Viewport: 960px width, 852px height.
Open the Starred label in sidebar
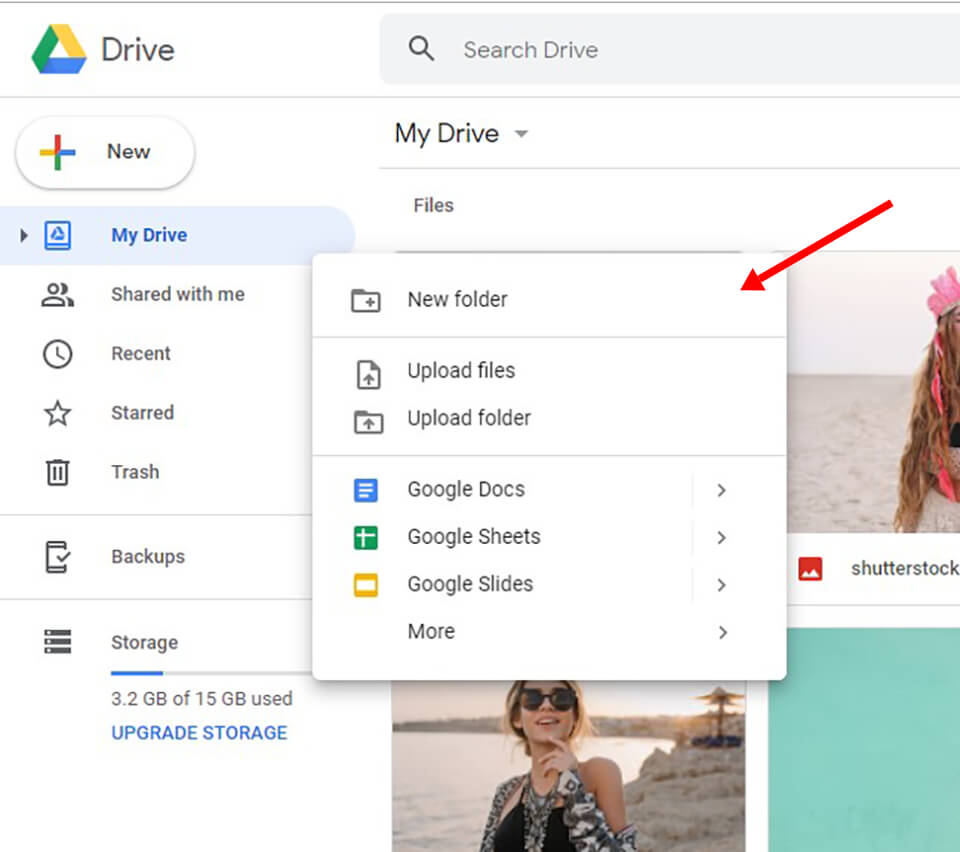(x=143, y=413)
